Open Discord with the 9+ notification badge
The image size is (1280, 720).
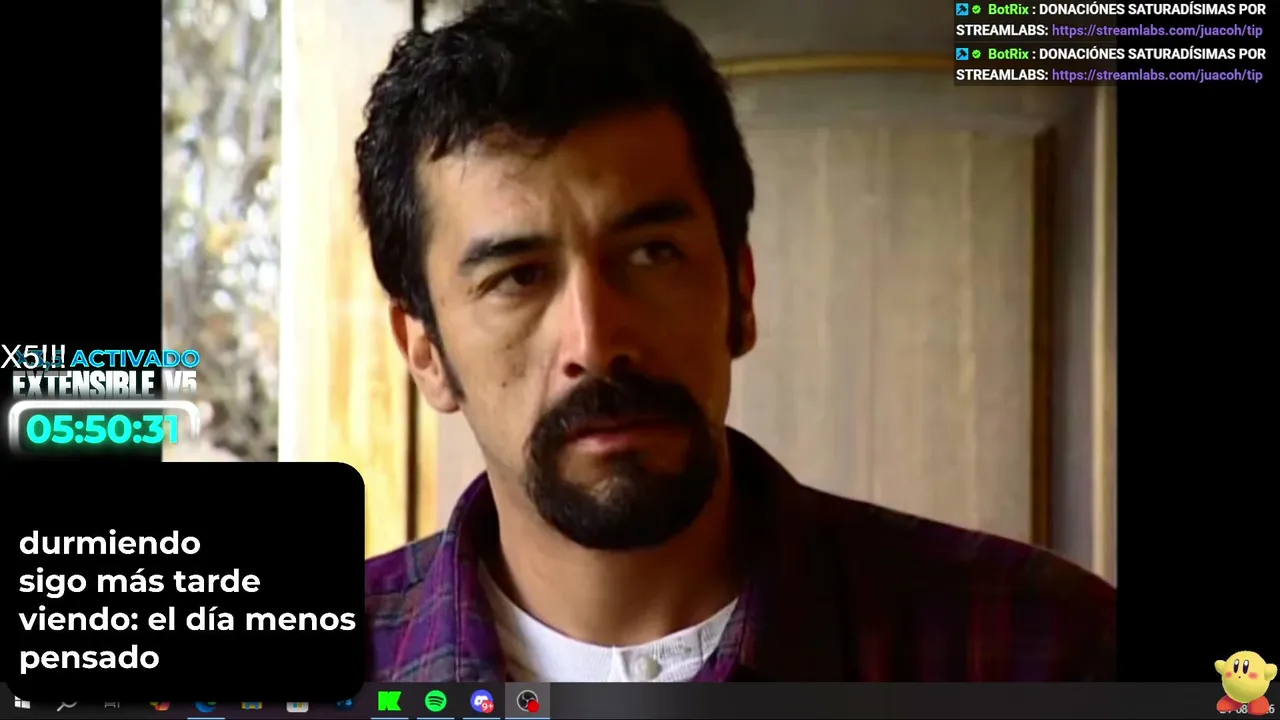click(481, 702)
